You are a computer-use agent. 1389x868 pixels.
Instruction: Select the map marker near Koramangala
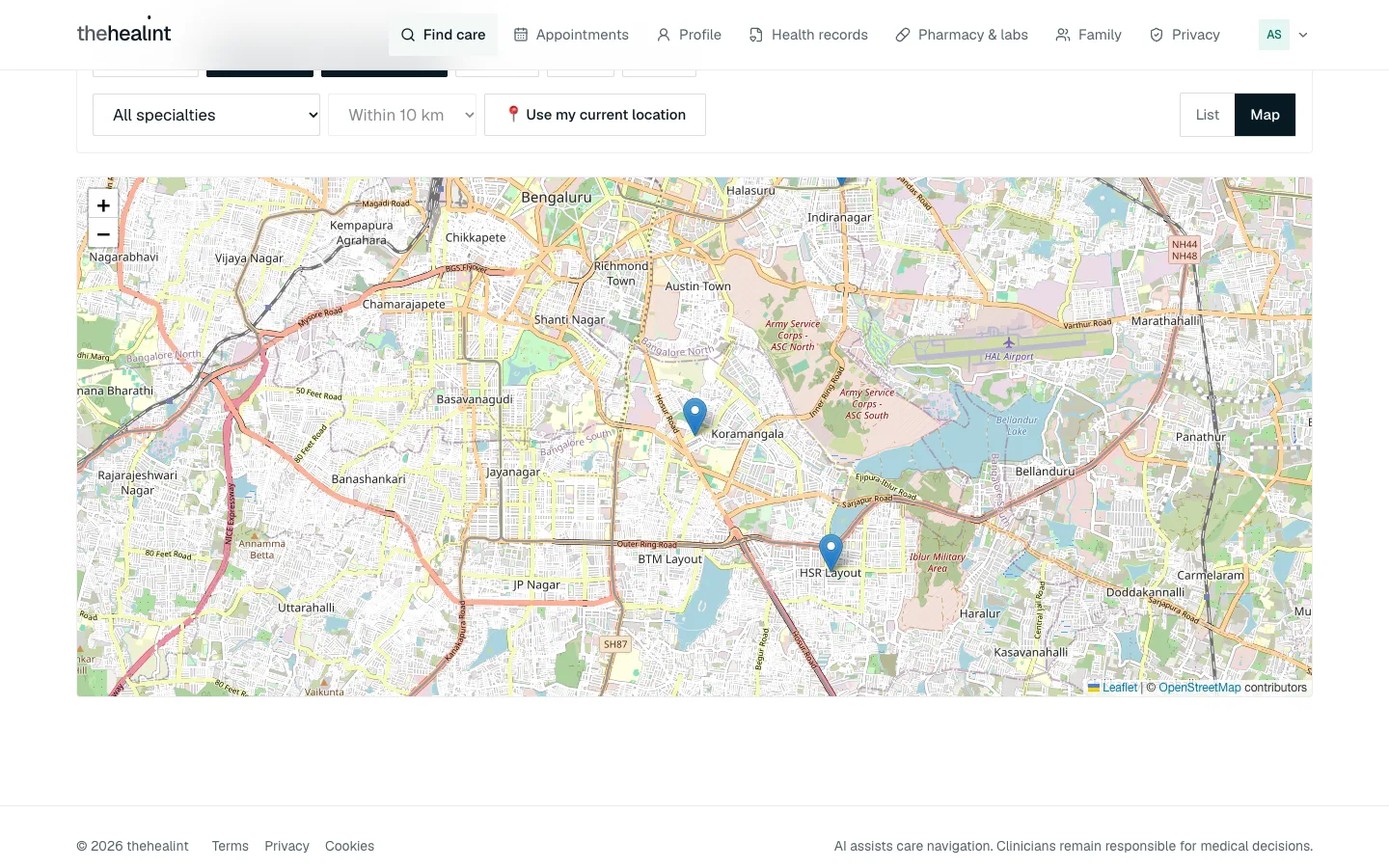coord(694,416)
